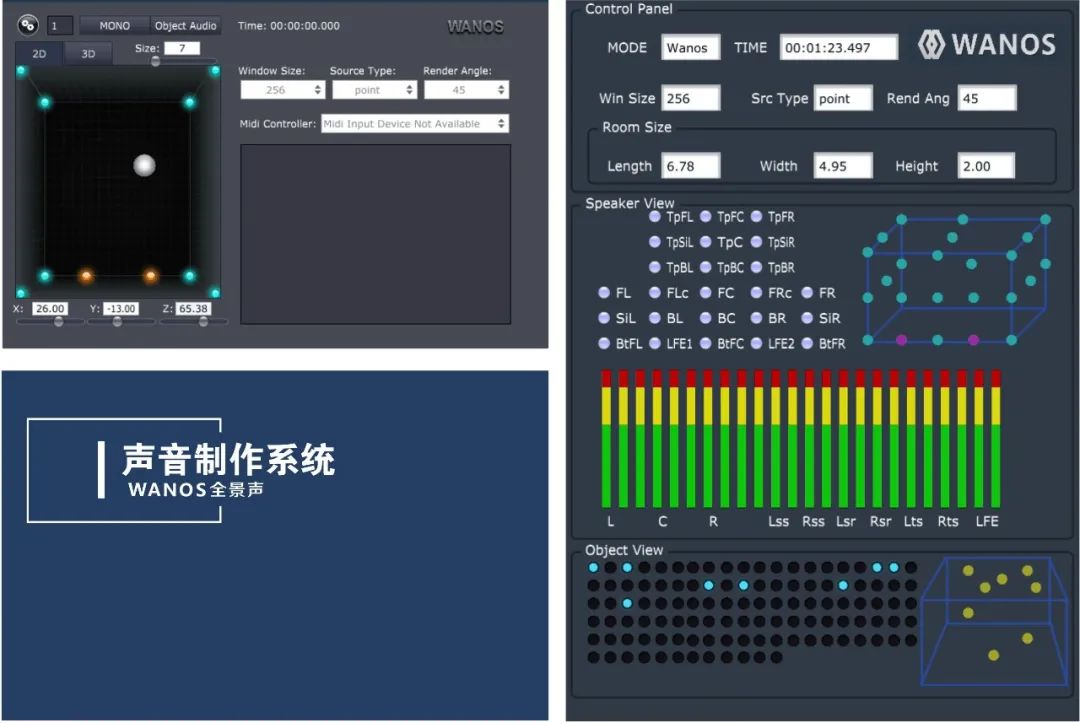This screenshot has height=723, width=1080.
Task: Adjust the Size slider handle
Action: [x=156, y=61]
